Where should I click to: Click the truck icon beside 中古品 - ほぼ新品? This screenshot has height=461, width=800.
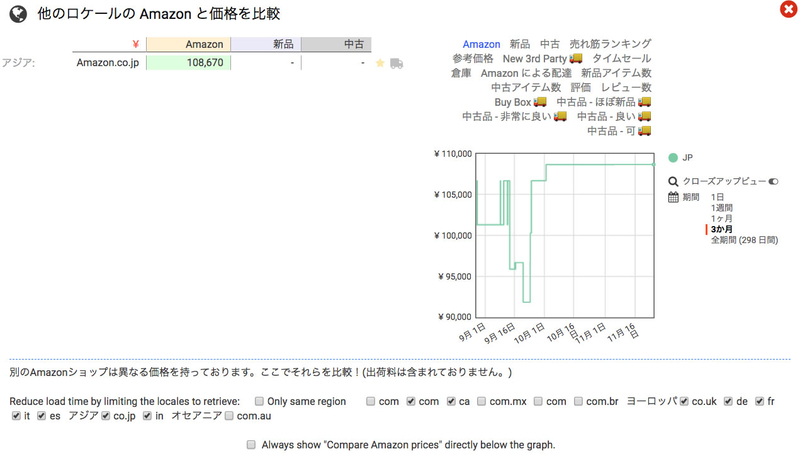[644, 102]
